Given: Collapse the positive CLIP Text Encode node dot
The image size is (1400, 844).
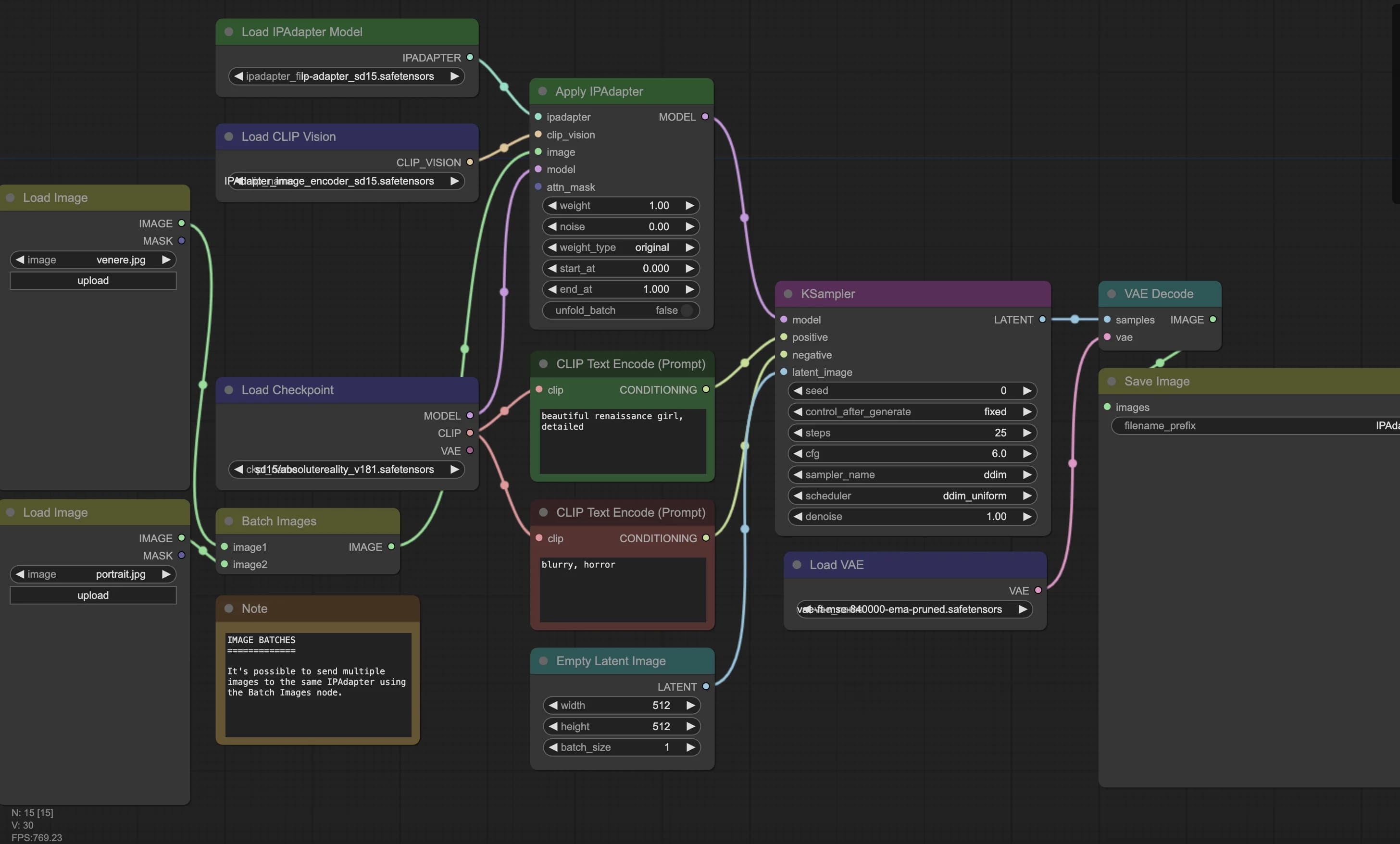Looking at the screenshot, I should [x=543, y=363].
